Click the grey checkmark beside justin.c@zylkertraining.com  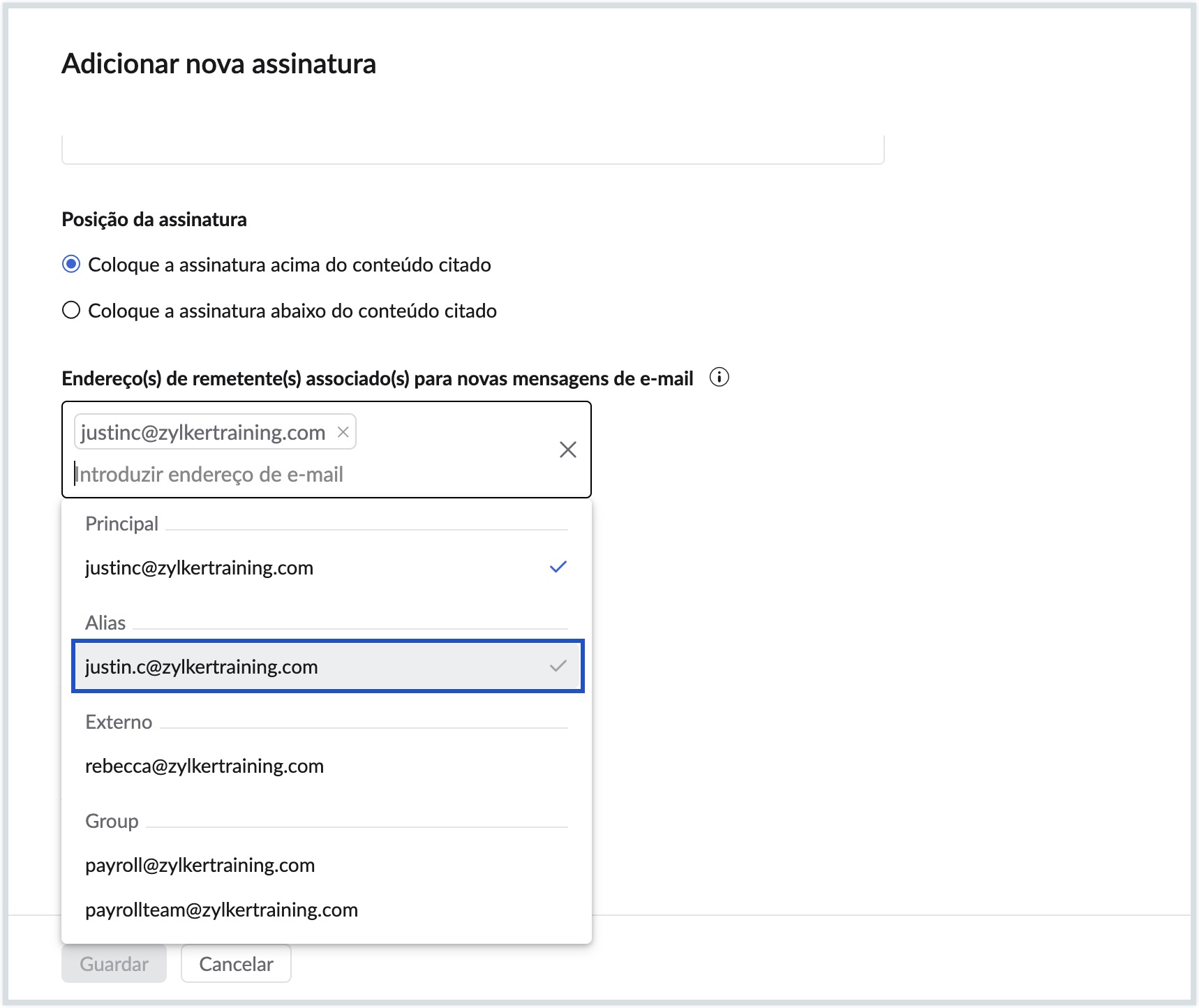tap(558, 666)
